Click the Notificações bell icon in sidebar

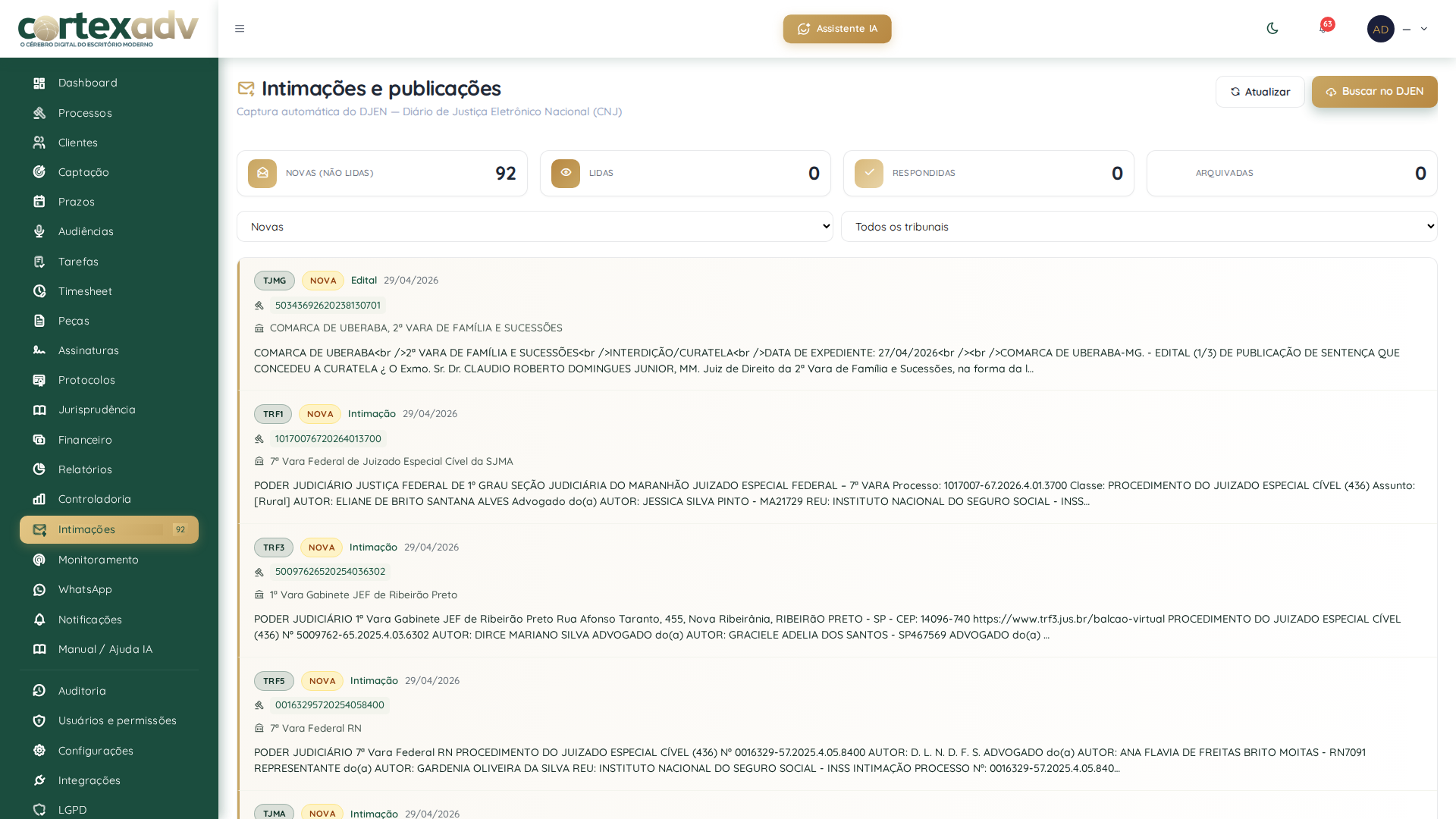click(39, 620)
